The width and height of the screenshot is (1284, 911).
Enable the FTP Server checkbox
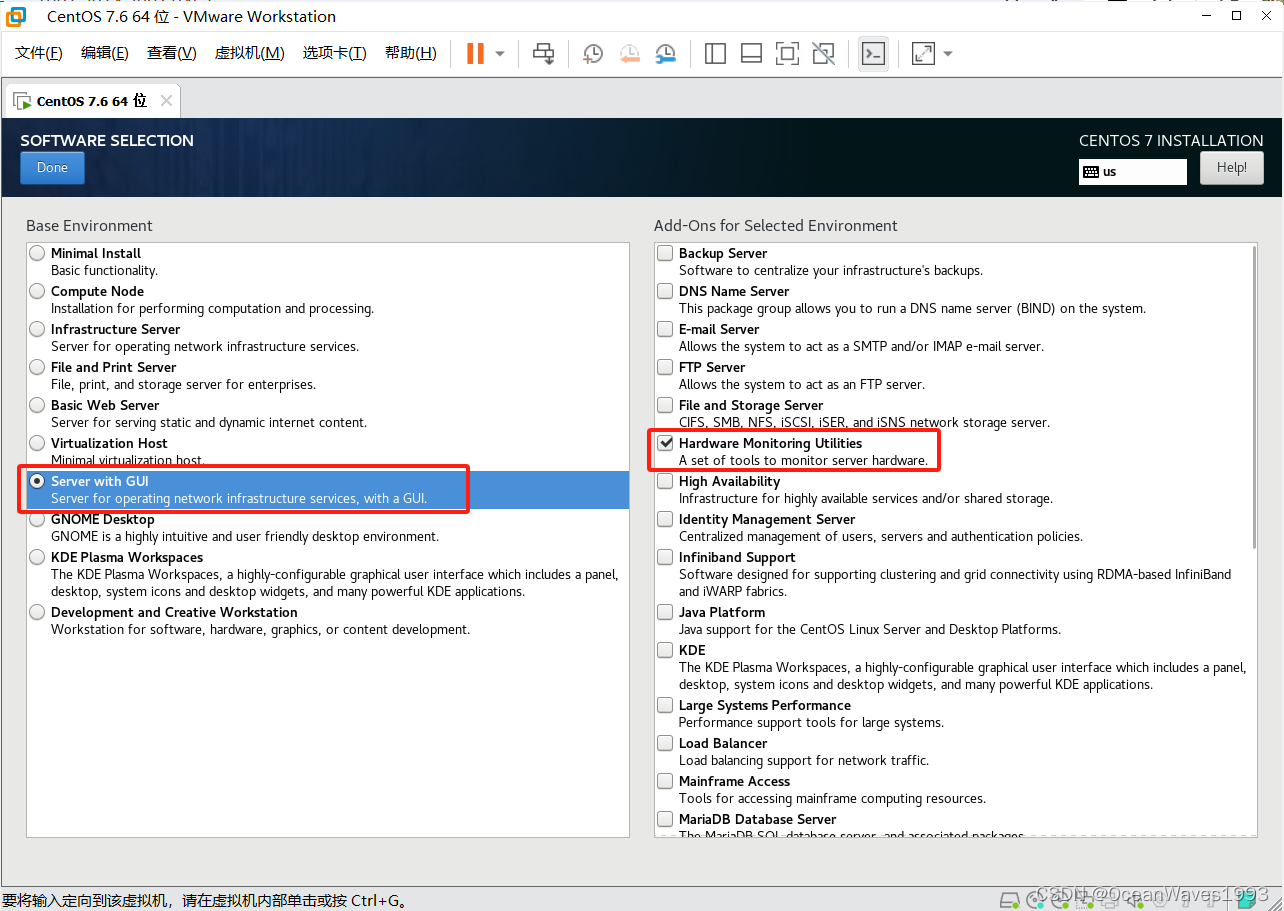pyautogui.click(x=665, y=367)
